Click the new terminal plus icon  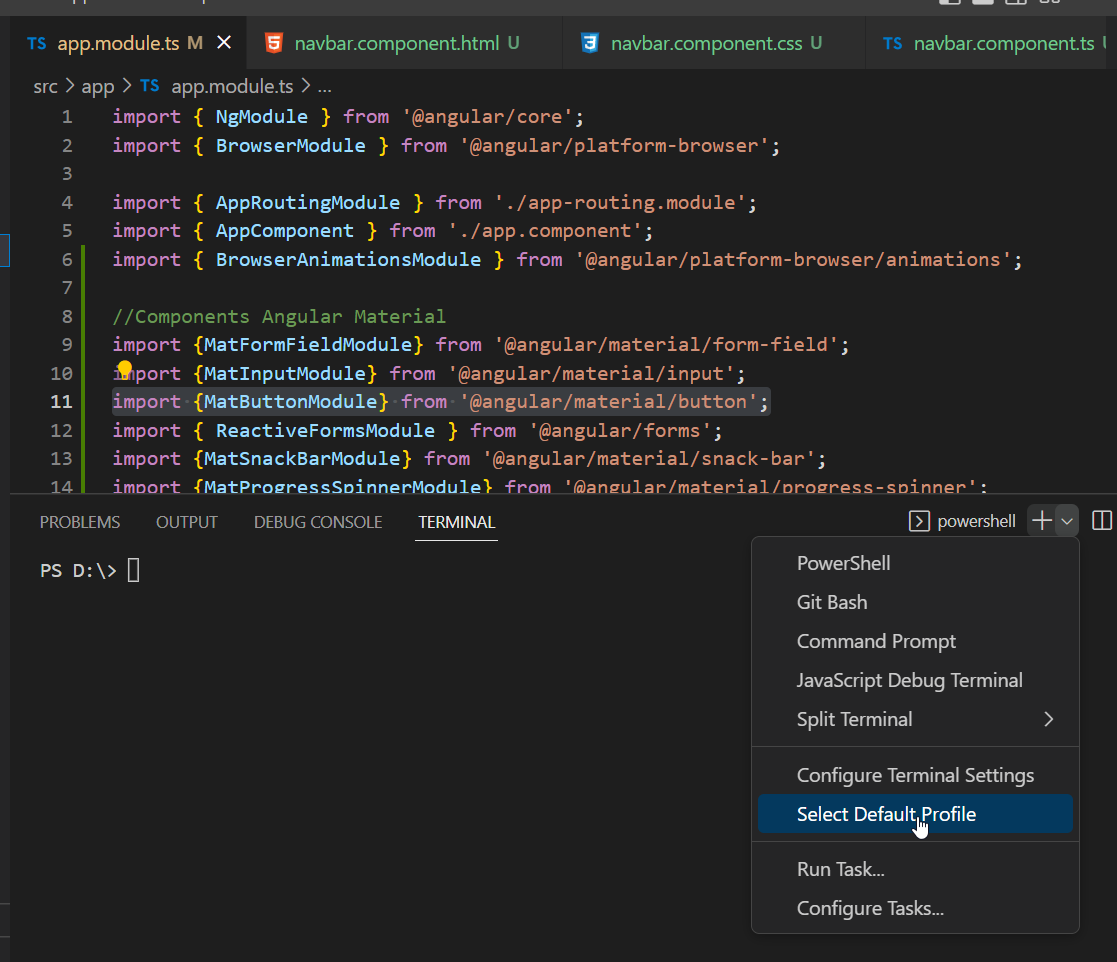[x=1042, y=520]
